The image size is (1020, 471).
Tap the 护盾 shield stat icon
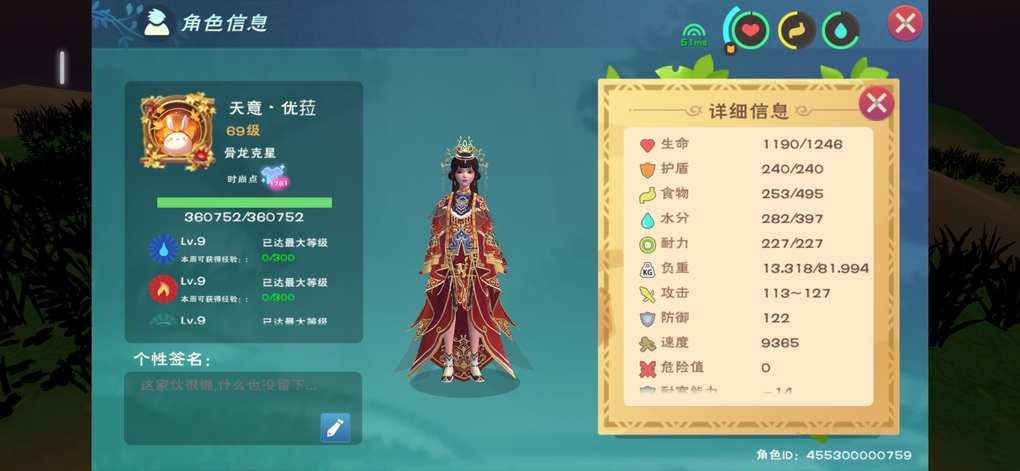pyautogui.click(x=647, y=170)
